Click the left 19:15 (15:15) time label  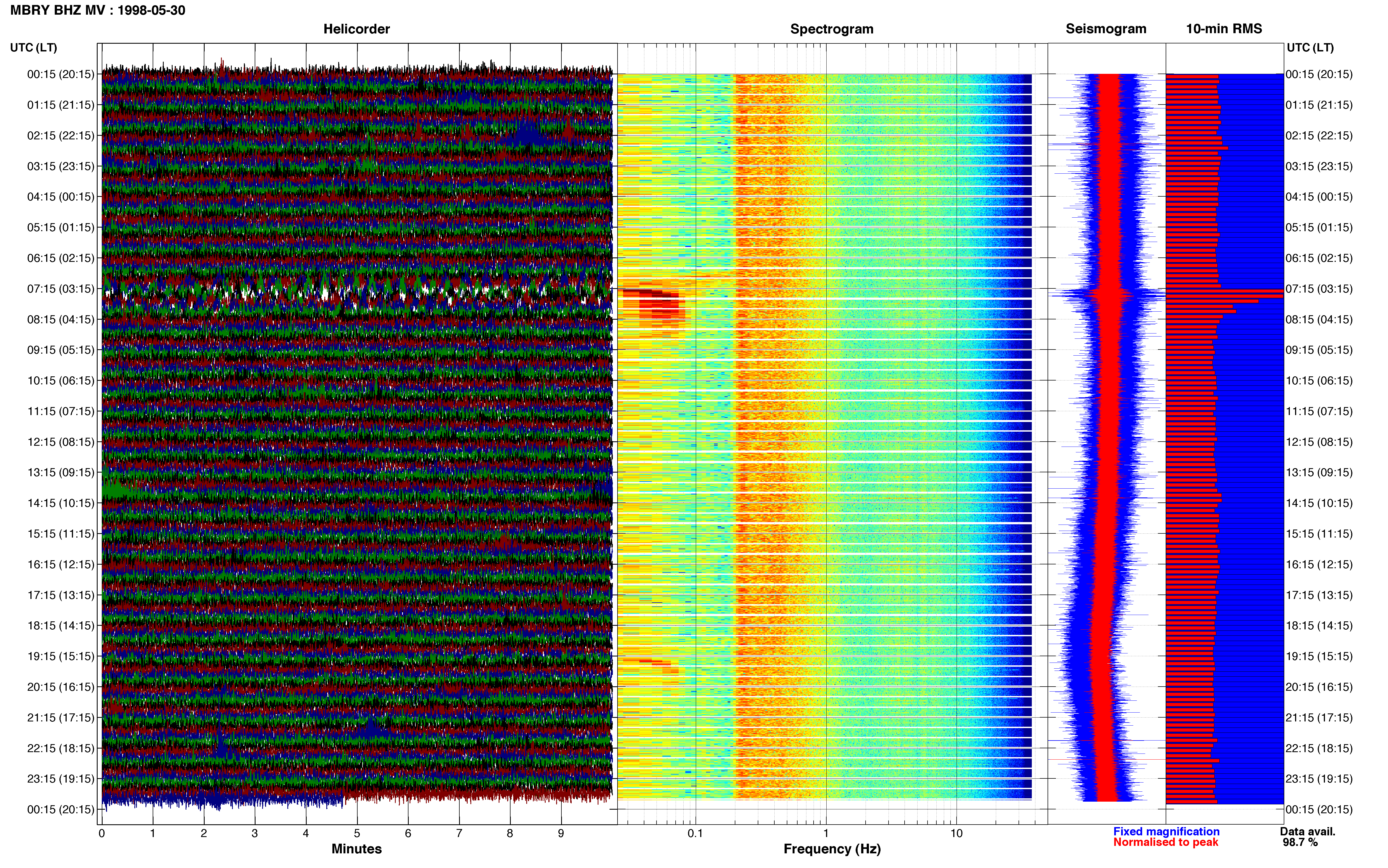click(61, 656)
